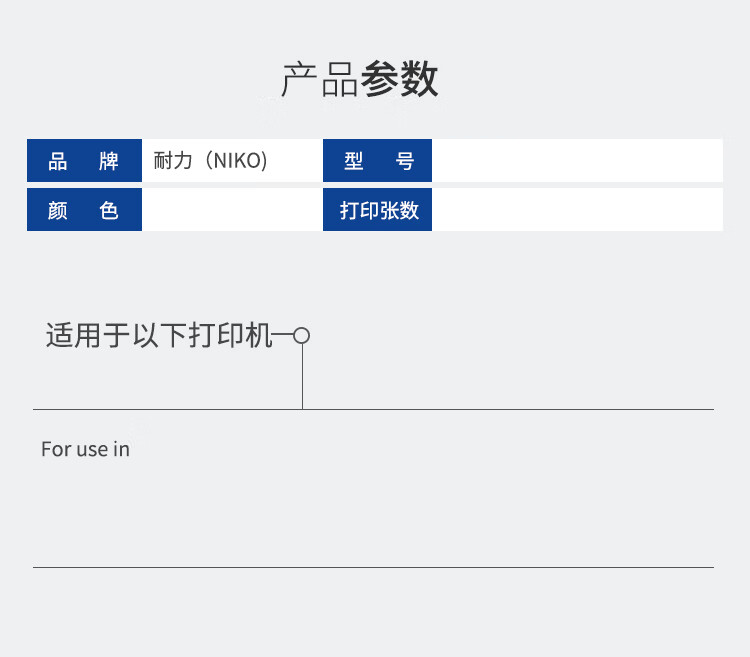Click the NIKO text in parentheses

point(240,161)
